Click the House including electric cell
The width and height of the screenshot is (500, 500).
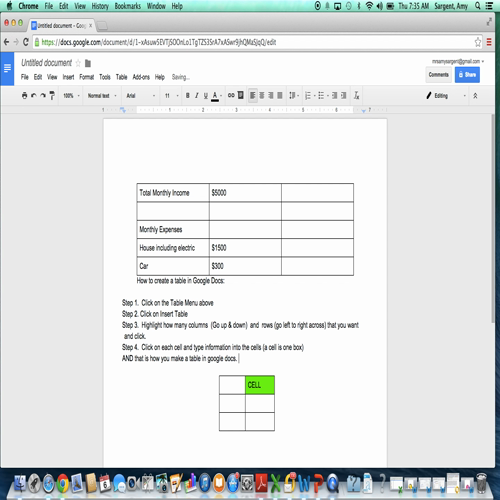tap(173, 248)
